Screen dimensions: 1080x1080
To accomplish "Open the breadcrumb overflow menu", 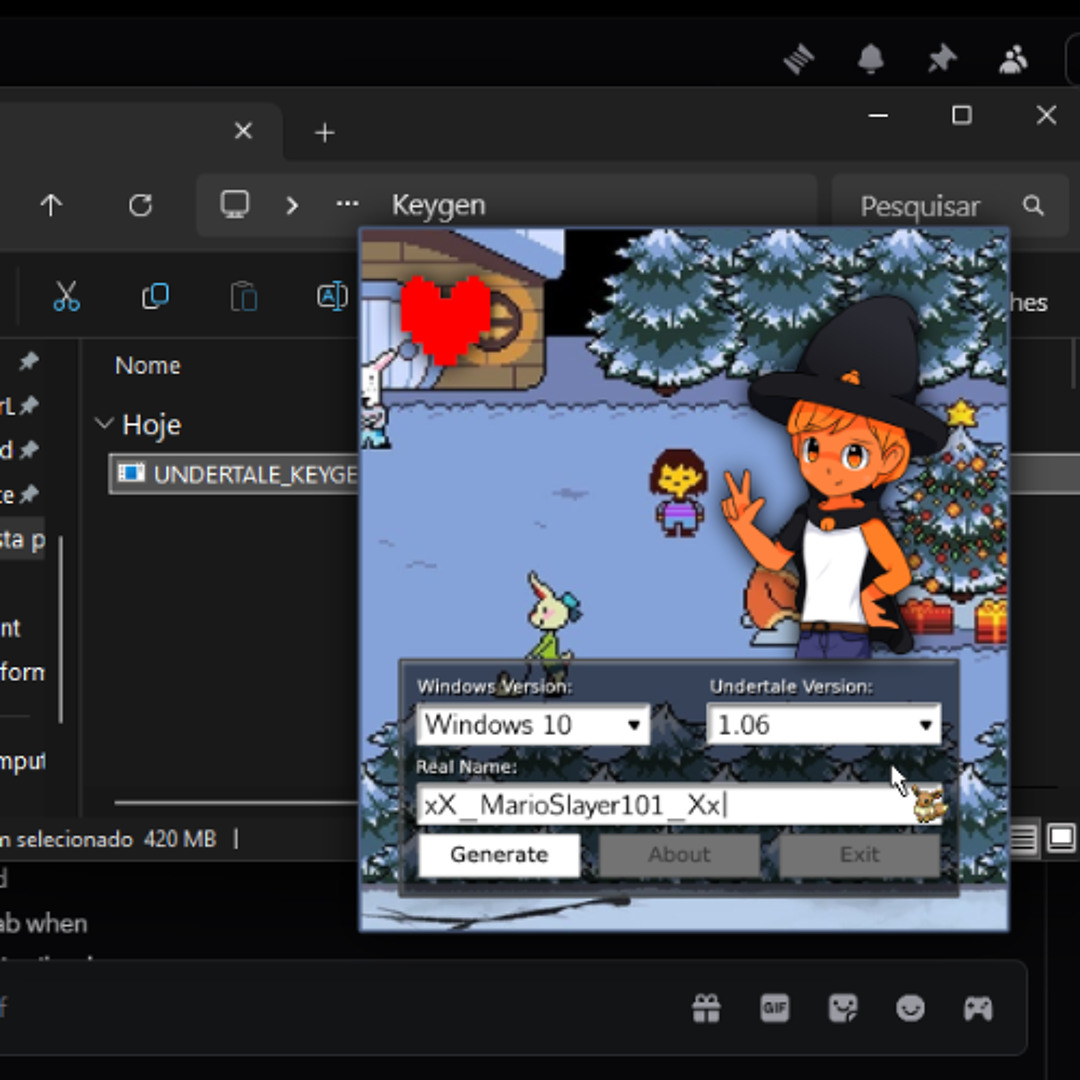I will coord(346,204).
